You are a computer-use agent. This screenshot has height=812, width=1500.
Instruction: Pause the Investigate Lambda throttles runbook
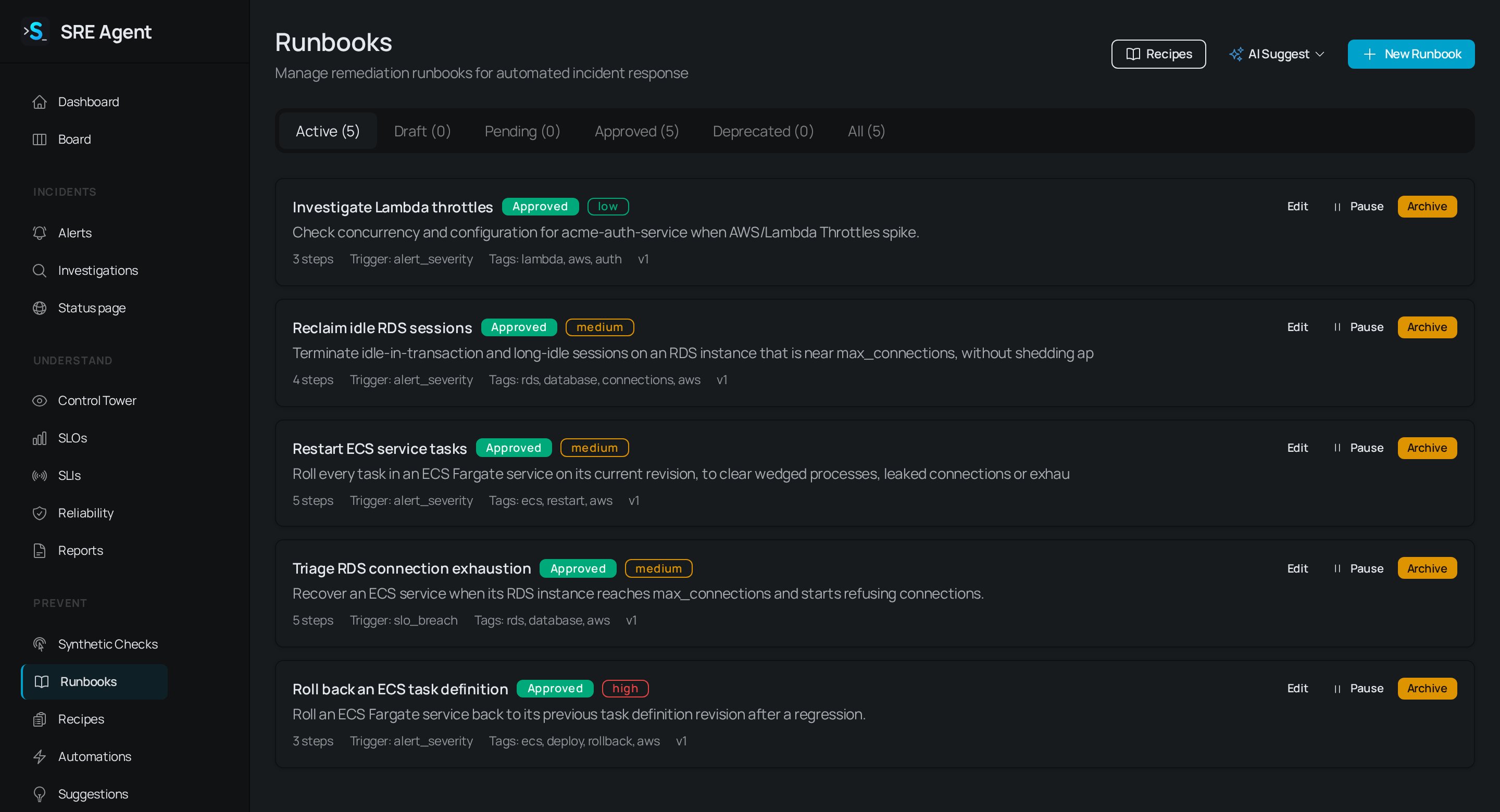pos(1358,207)
